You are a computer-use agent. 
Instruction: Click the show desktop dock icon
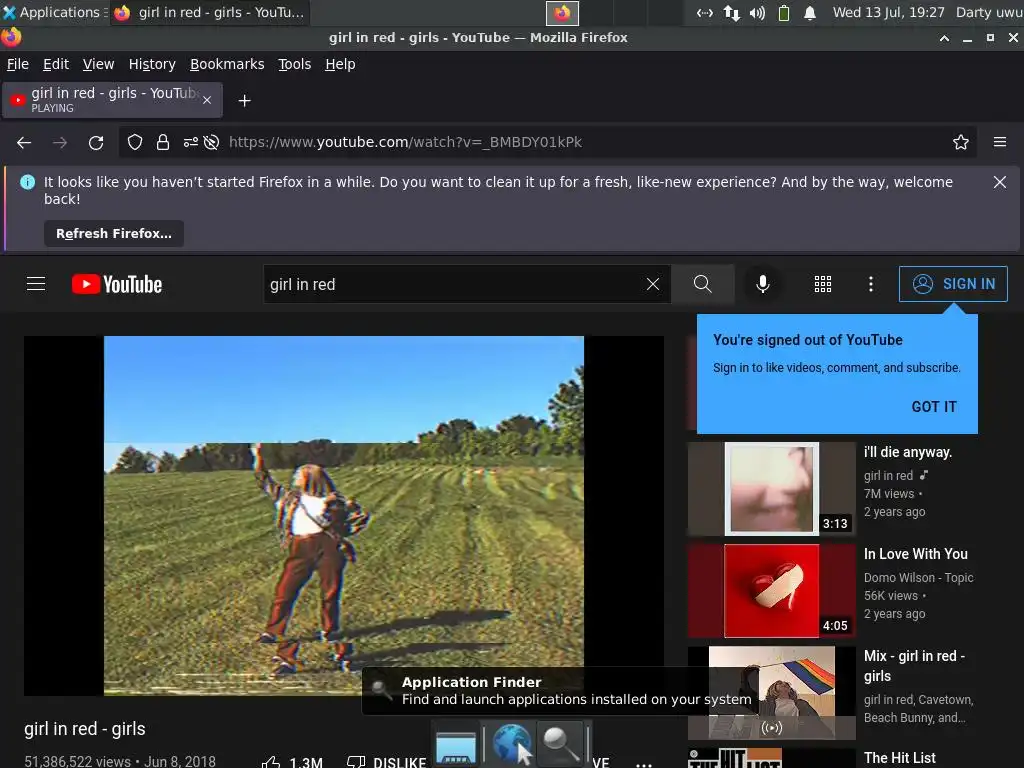click(x=456, y=747)
